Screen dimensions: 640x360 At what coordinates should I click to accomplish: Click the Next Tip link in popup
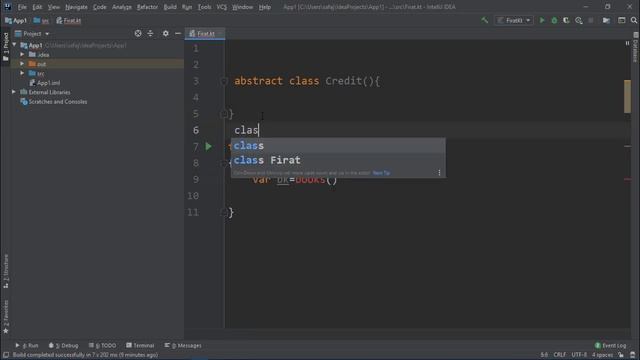coord(381,173)
